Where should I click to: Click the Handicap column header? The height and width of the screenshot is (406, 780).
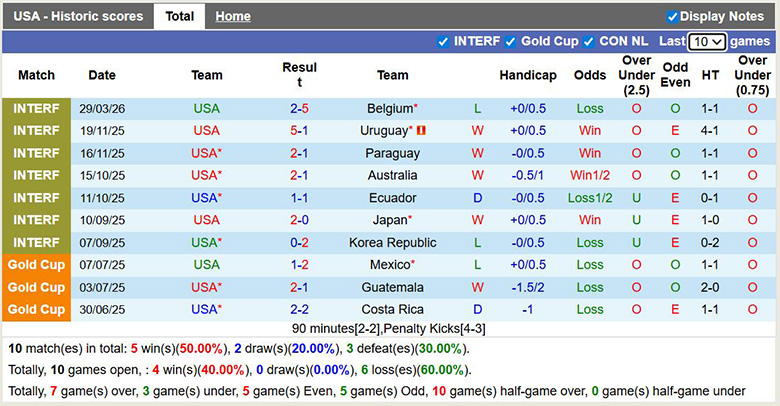coord(528,75)
